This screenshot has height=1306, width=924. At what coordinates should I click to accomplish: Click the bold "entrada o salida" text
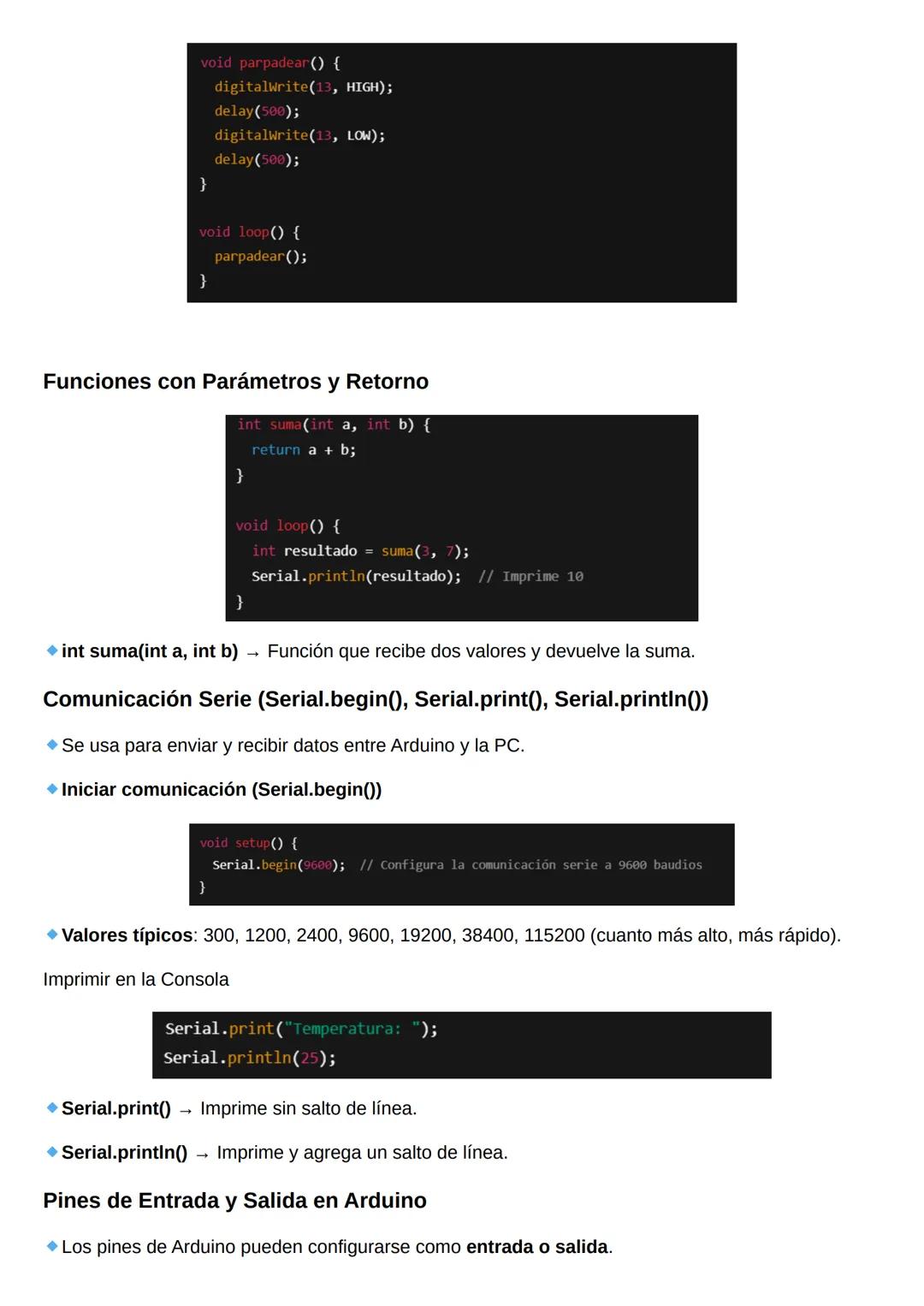pyautogui.click(x=536, y=1247)
